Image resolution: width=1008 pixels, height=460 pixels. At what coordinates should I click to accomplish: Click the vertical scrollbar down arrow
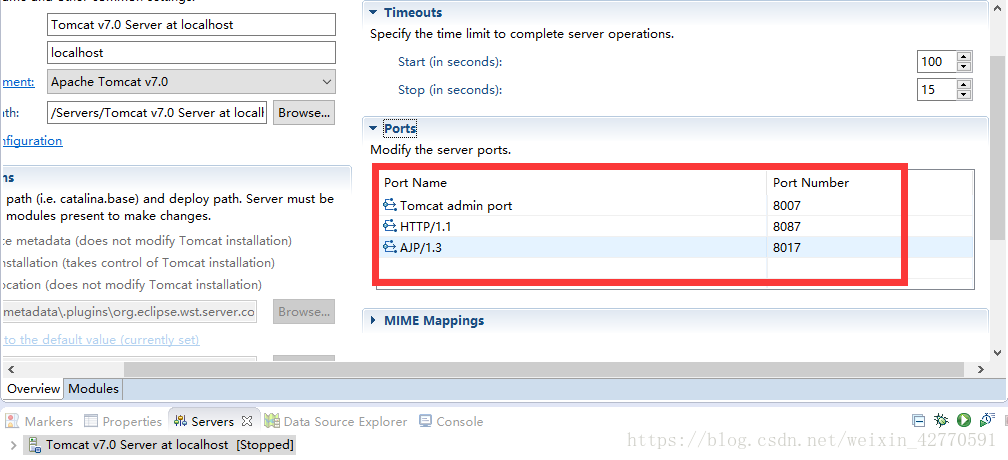coord(997,353)
